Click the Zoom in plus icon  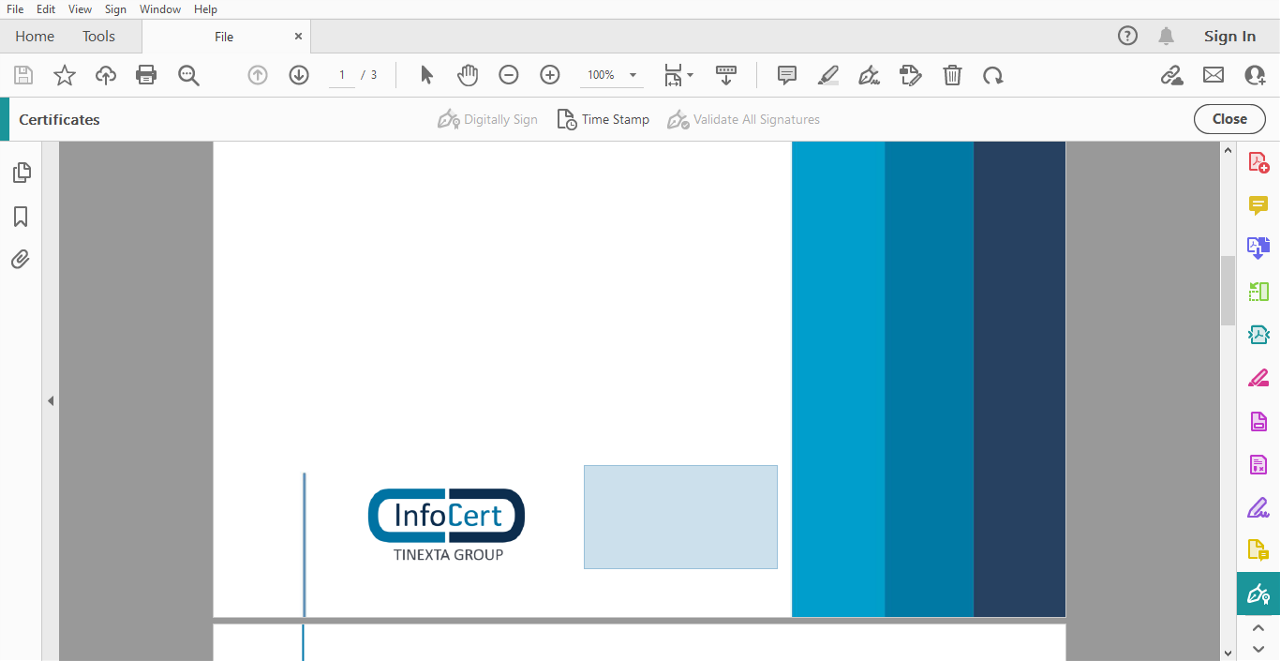click(550, 75)
